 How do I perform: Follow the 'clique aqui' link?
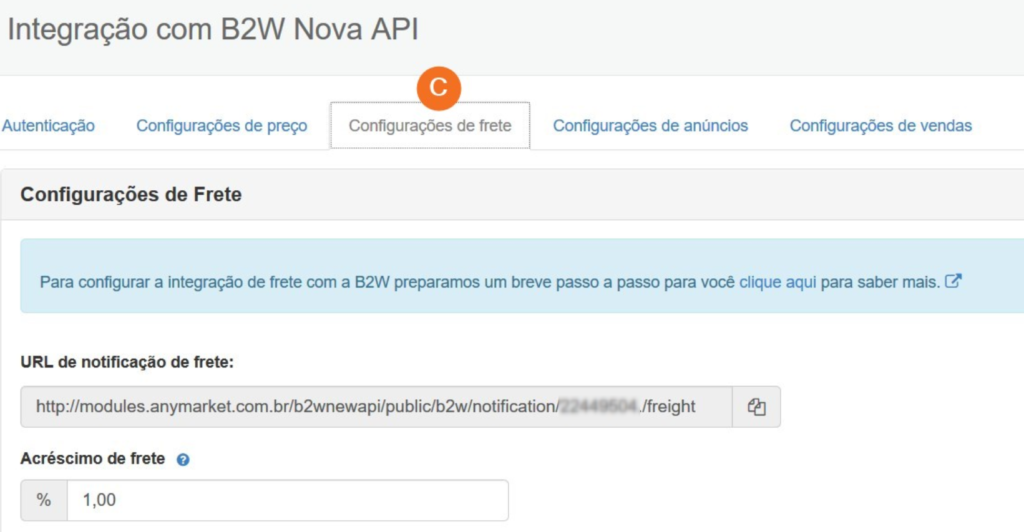(x=777, y=282)
